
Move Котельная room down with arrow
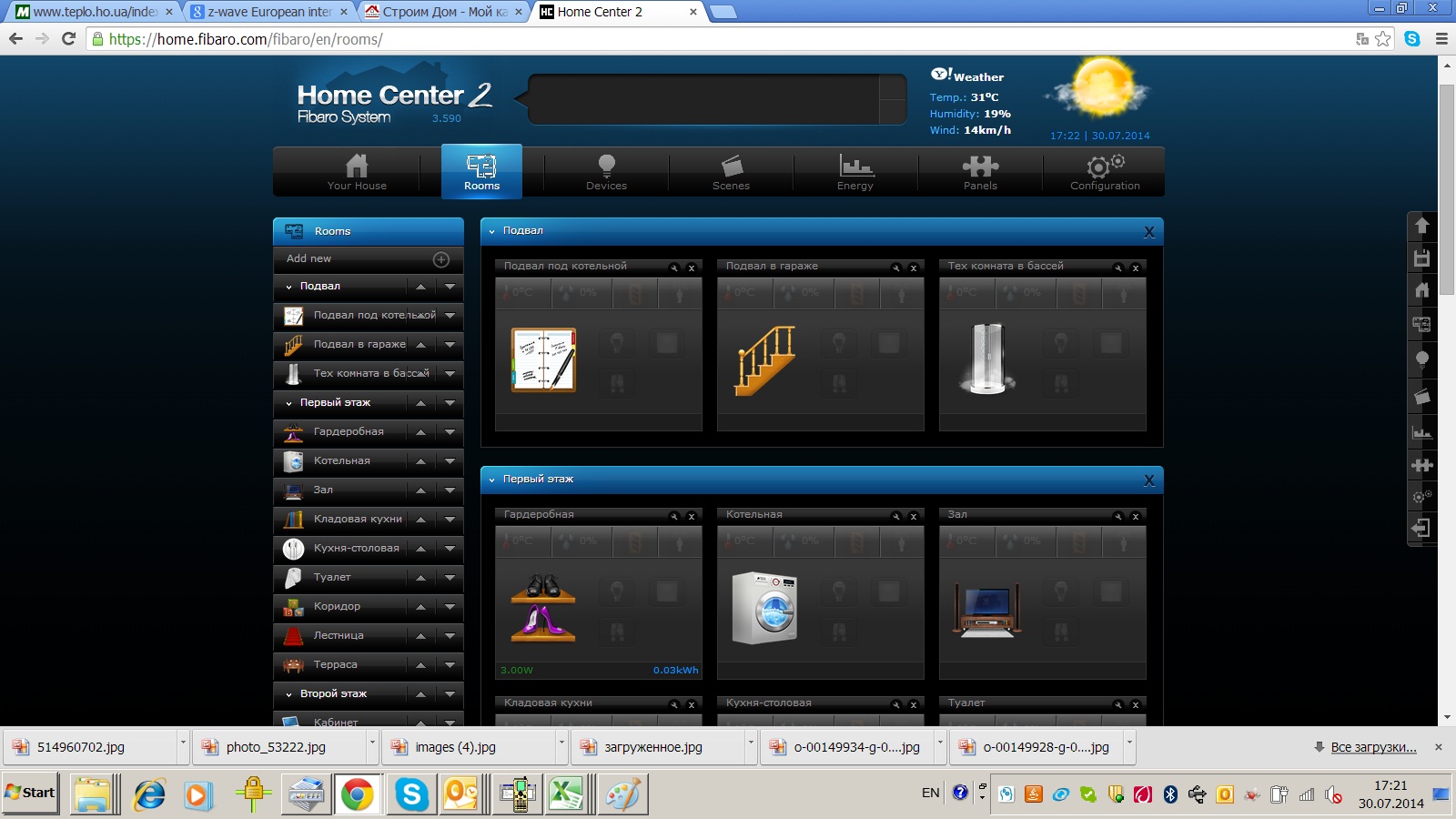[450, 461]
